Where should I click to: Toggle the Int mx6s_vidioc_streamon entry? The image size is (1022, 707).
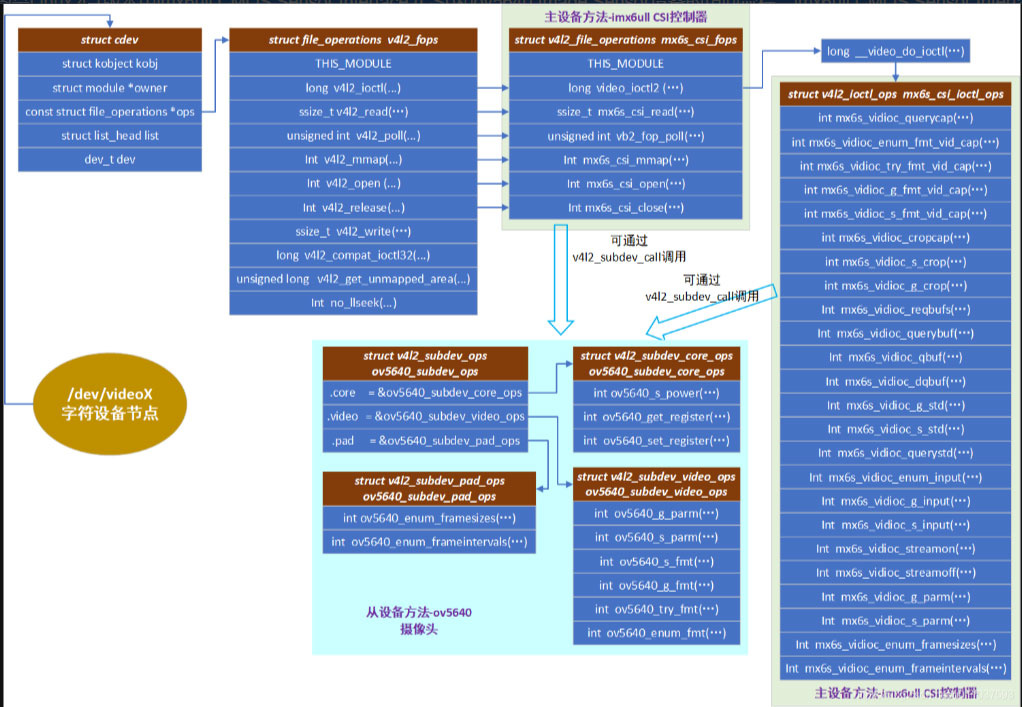pos(894,548)
